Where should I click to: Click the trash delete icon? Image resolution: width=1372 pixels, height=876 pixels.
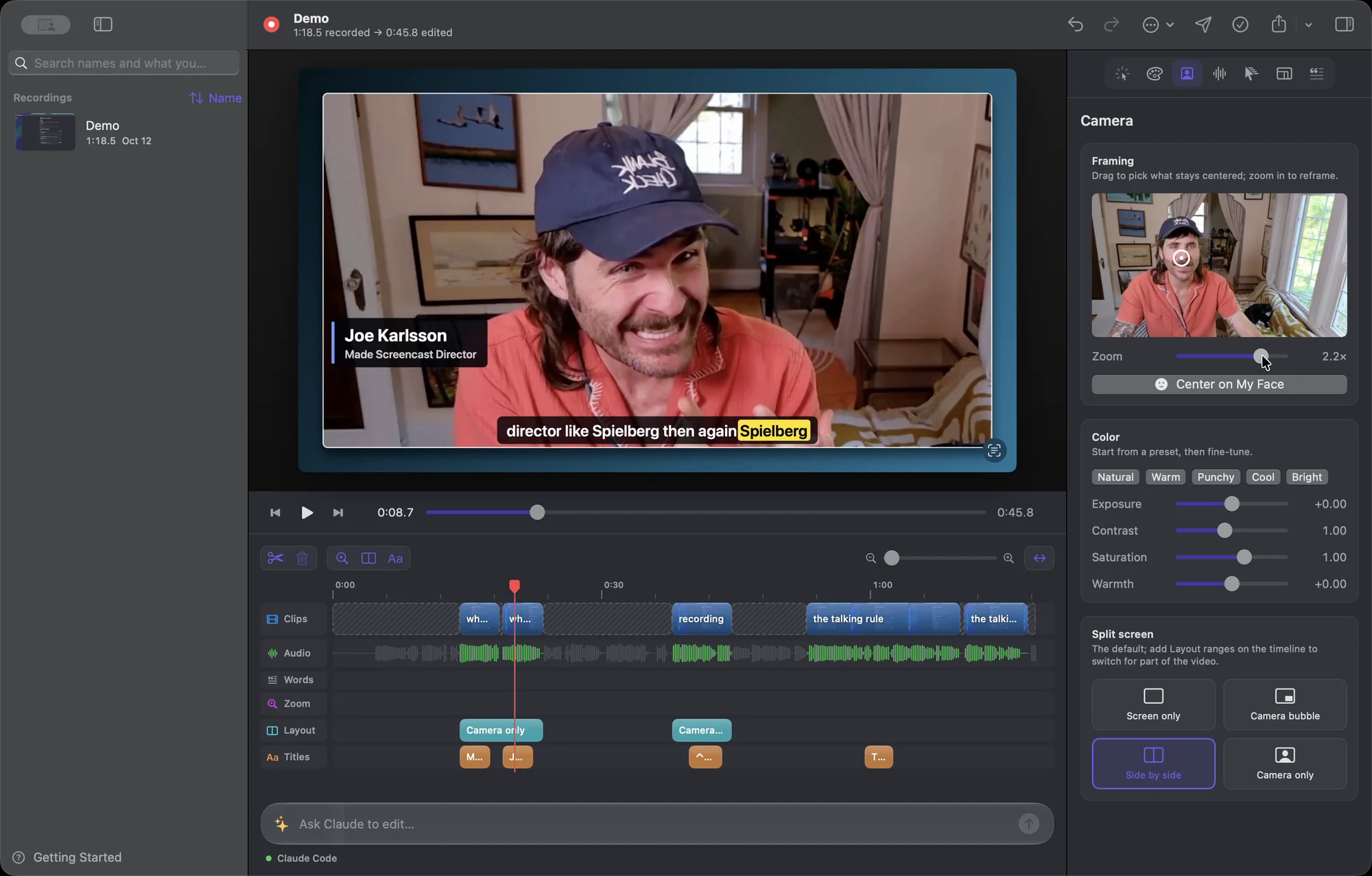pyautogui.click(x=302, y=558)
